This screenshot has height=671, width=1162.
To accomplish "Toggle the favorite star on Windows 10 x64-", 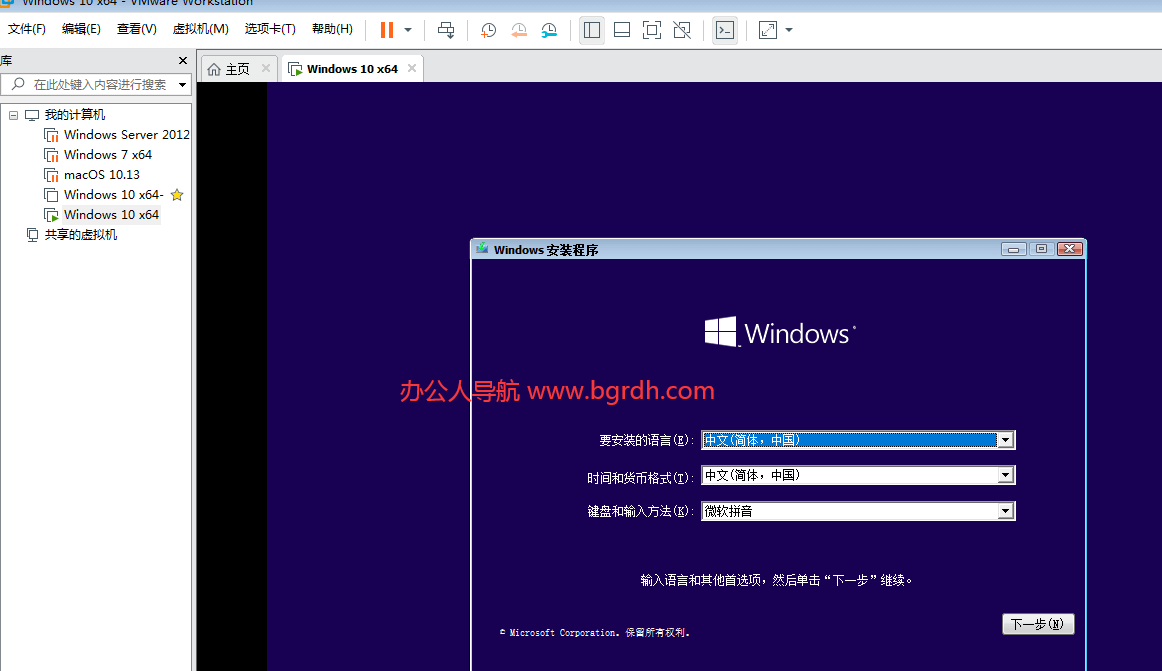I will pyautogui.click(x=177, y=194).
